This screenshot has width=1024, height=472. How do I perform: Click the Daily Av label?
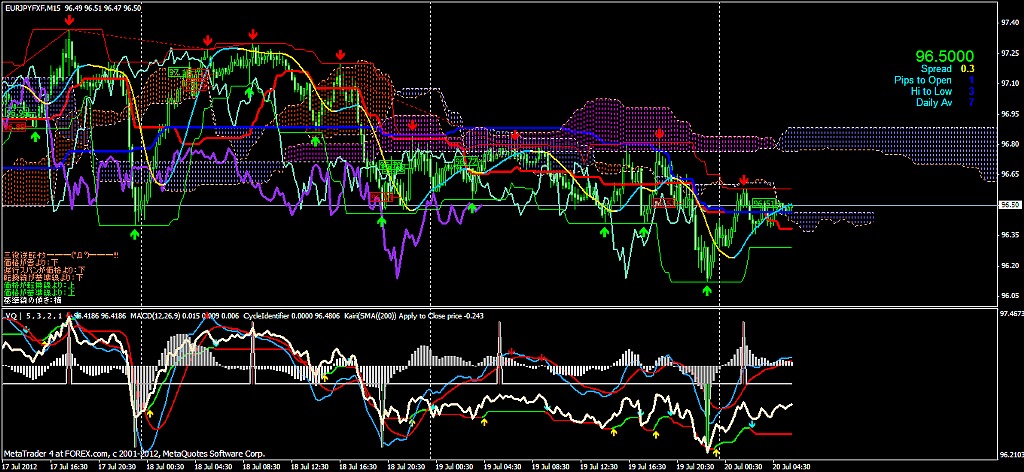coord(933,102)
